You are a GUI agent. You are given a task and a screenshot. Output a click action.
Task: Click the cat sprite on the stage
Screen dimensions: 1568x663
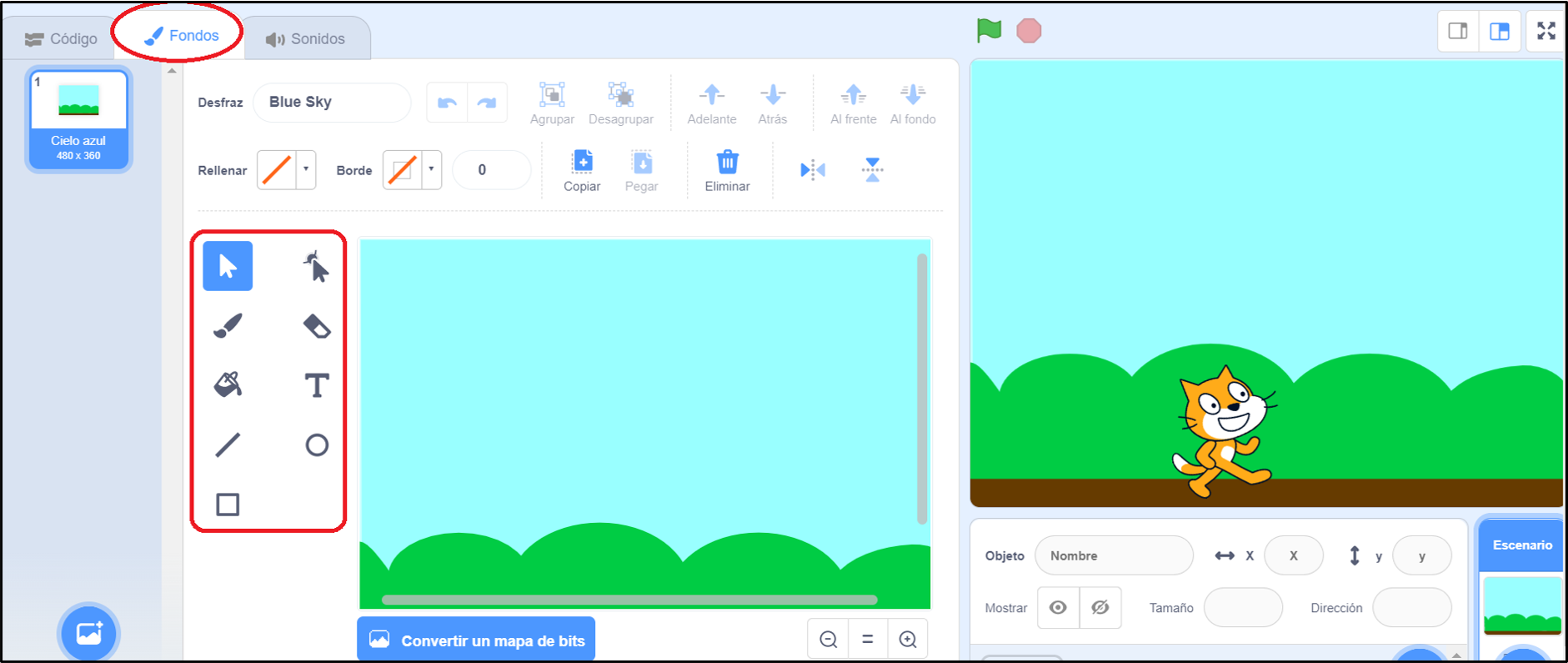click(1224, 432)
